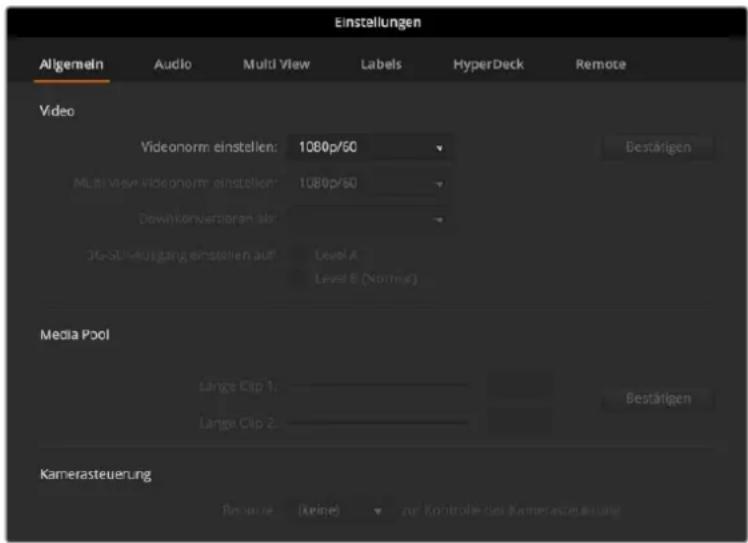Screen dimensions: 748x543
Task: Open the Videonorm einstellen dropdown
Action: tap(369, 147)
